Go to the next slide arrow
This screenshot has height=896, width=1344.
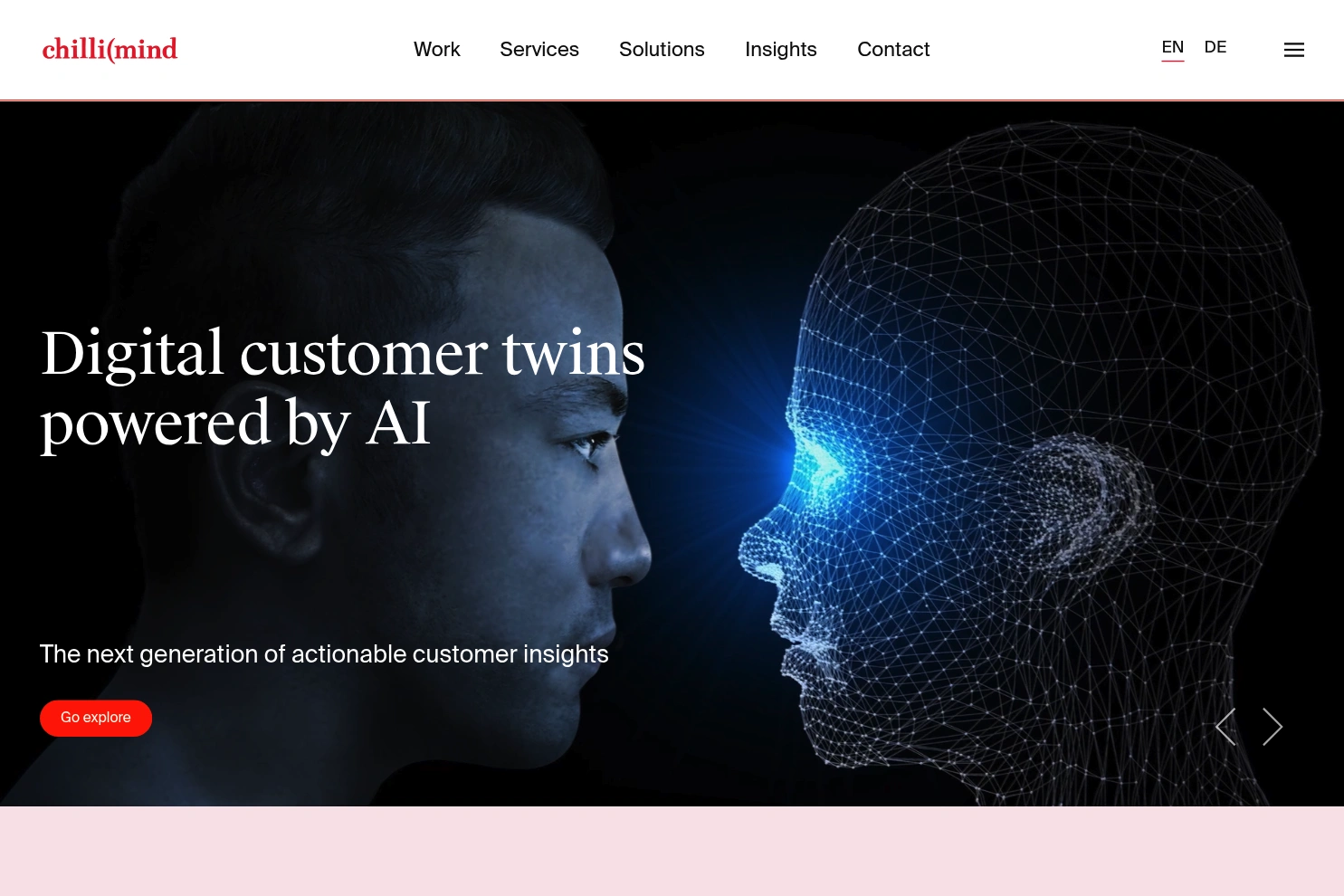point(1273,727)
